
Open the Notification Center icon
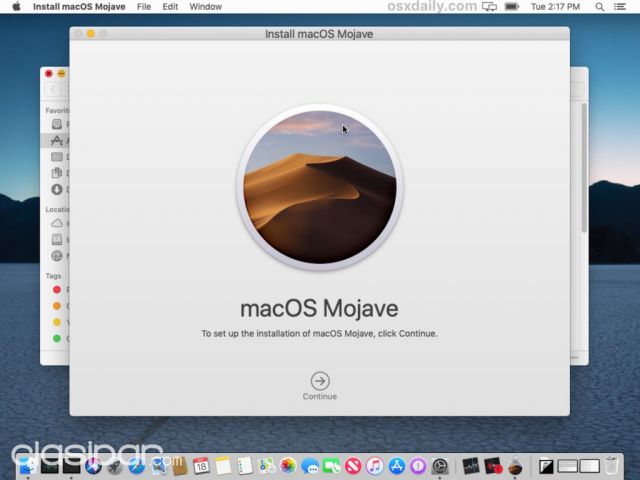(624, 7)
